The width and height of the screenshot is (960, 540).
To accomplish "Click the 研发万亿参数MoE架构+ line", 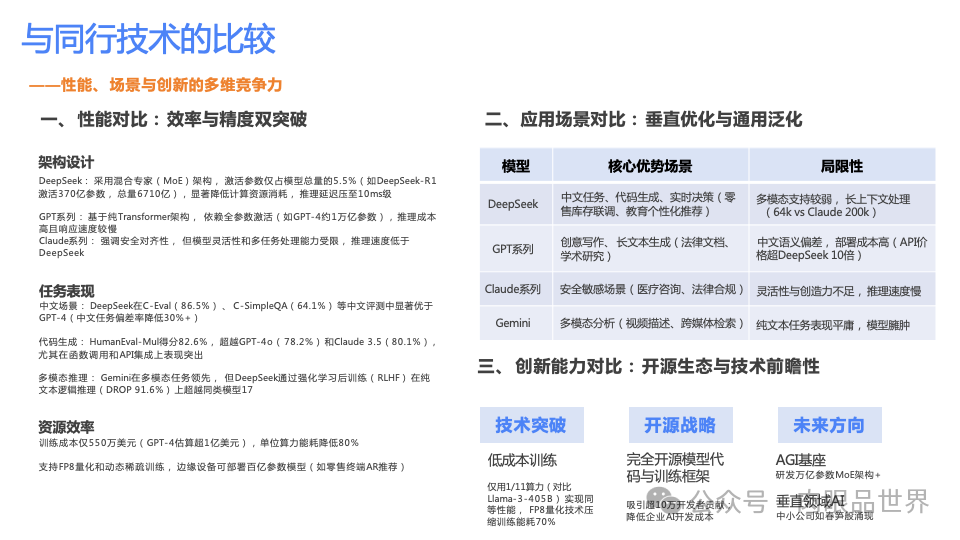I will click(x=828, y=475).
